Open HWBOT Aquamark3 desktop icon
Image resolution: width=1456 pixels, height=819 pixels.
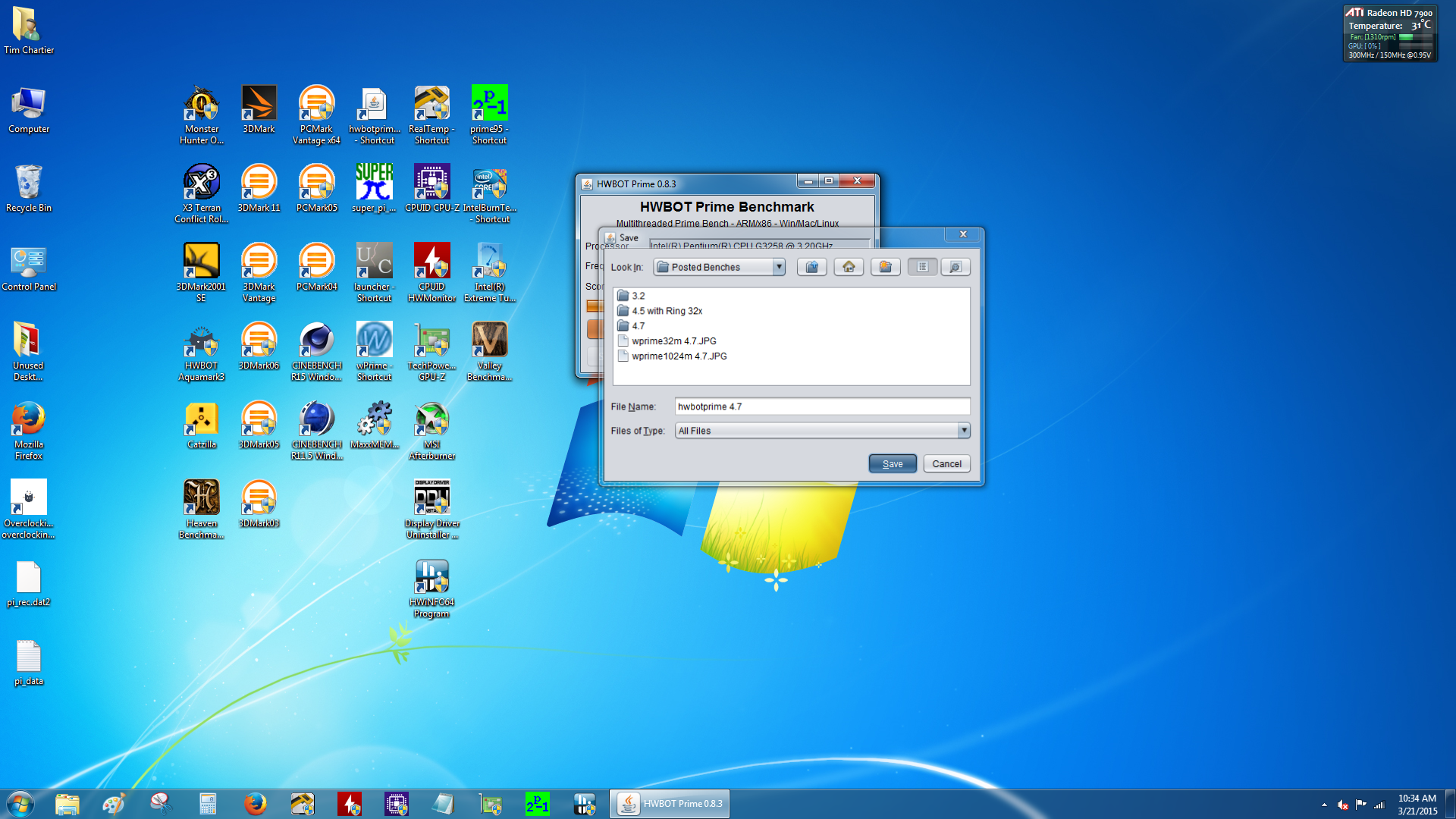[x=201, y=352]
